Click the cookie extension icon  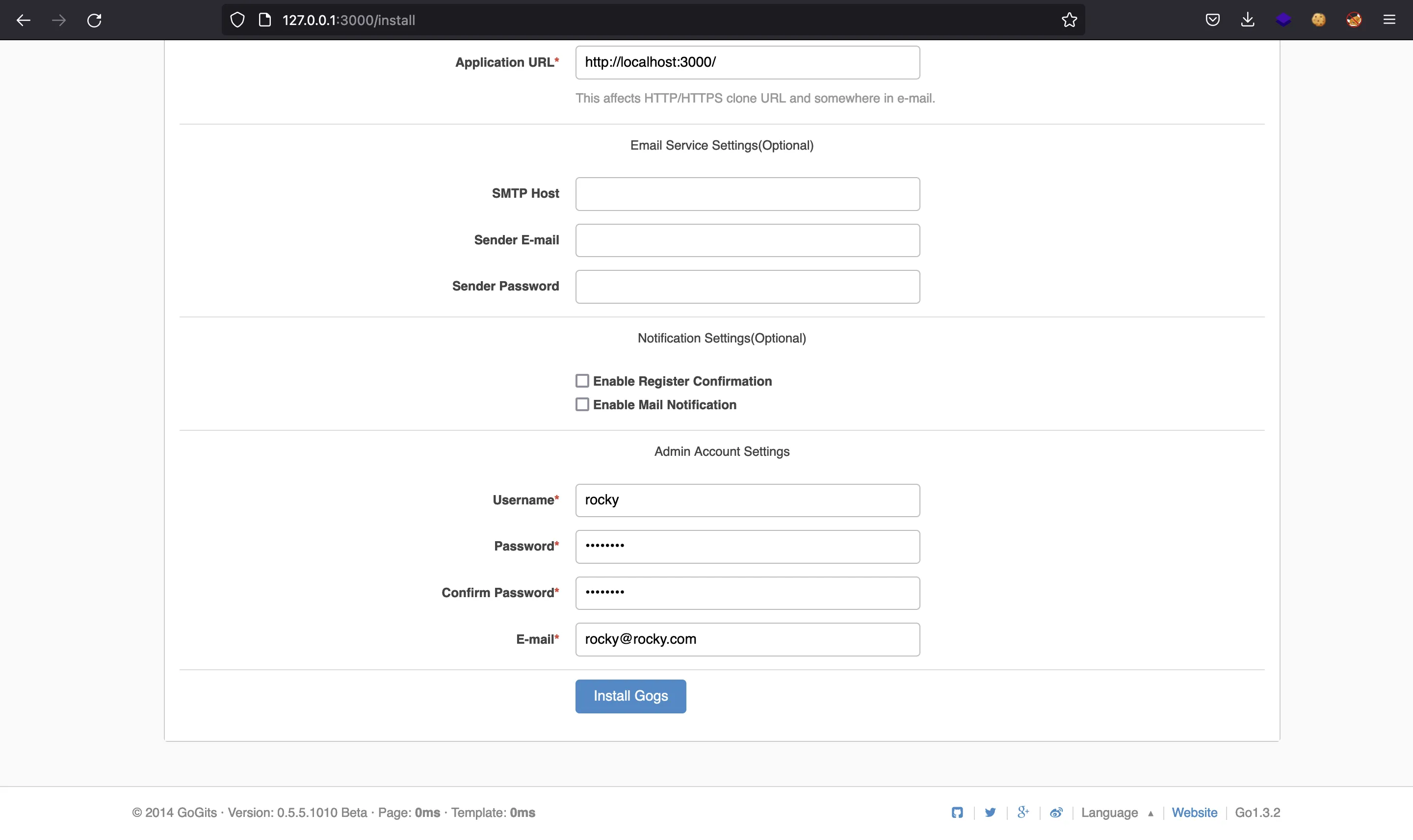pyautogui.click(x=1318, y=20)
